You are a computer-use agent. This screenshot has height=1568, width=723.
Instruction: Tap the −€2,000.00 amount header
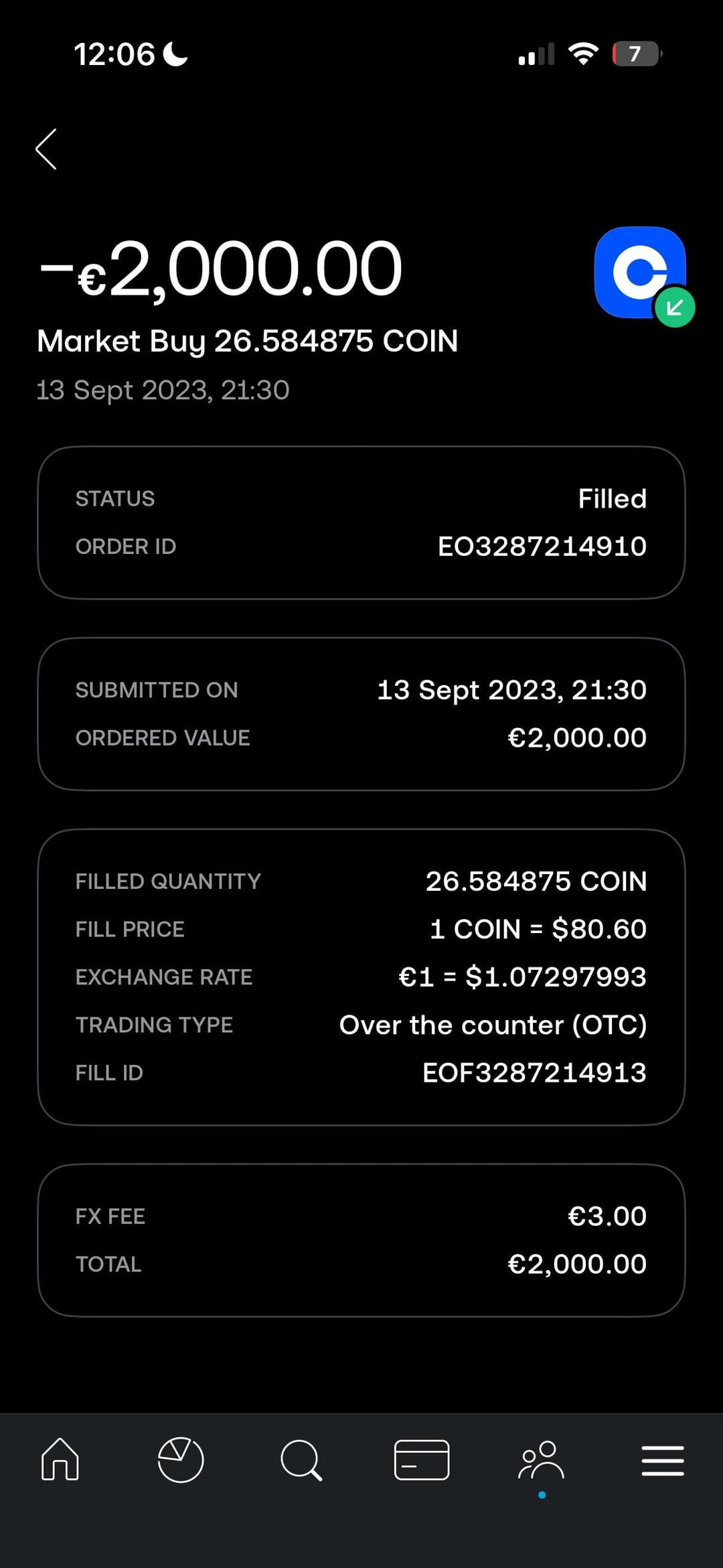(x=221, y=269)
